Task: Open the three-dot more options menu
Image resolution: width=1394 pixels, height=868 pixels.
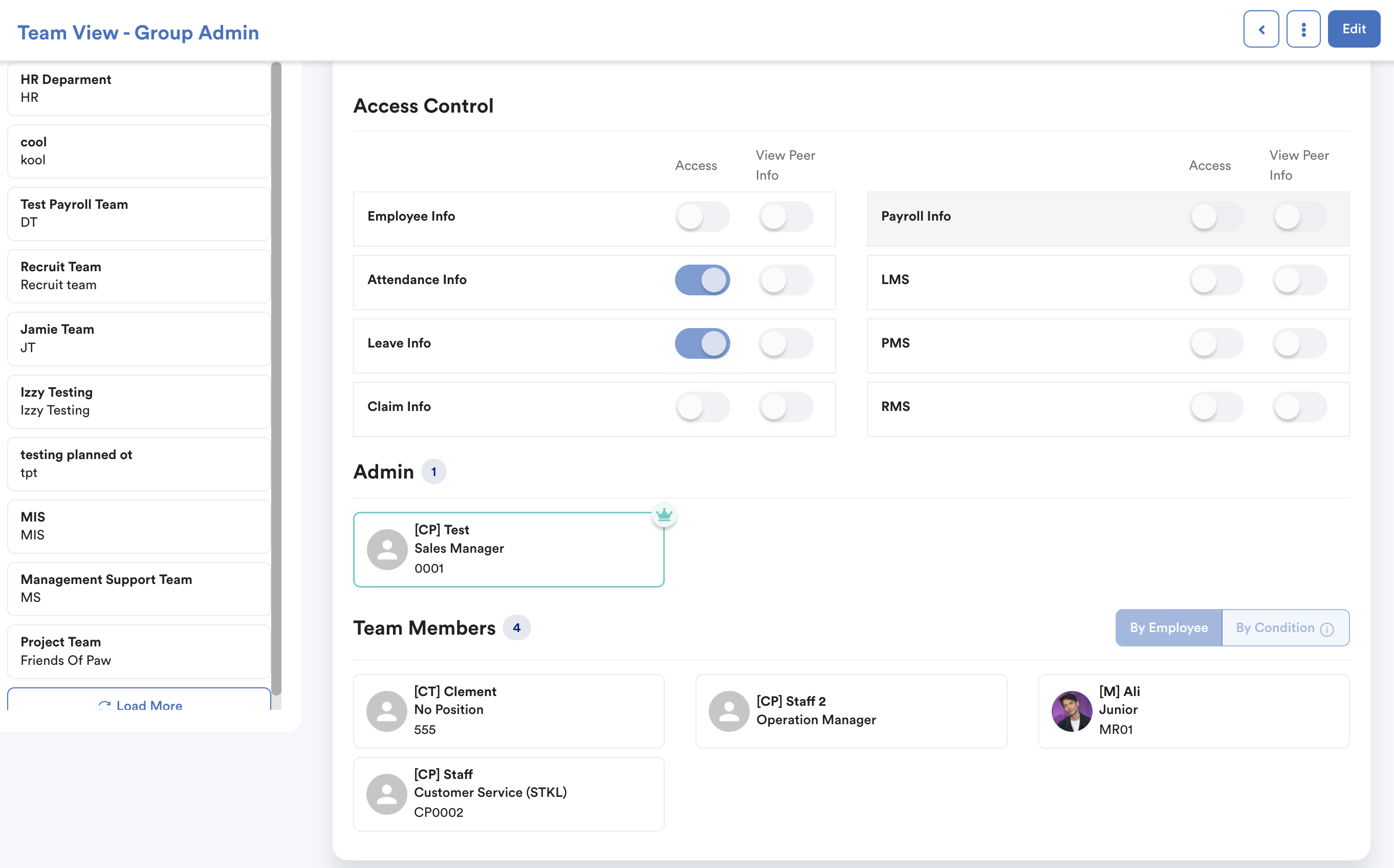Action: 1303,29
